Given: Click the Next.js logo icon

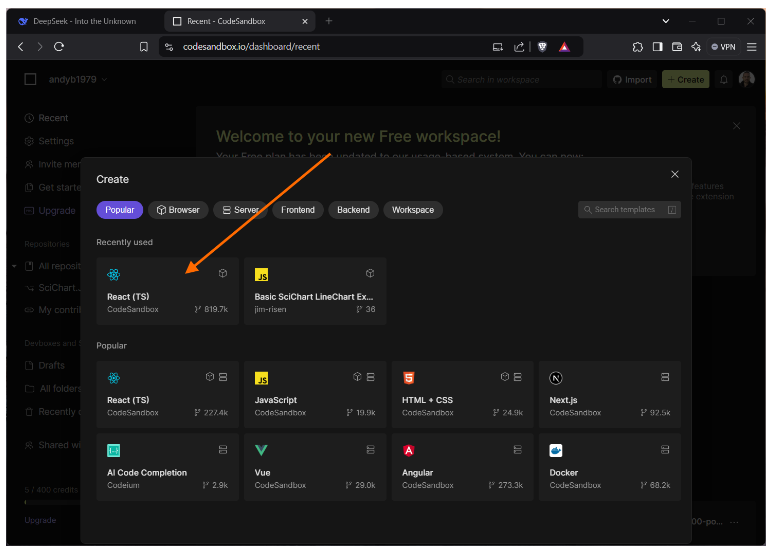Looking at the screenshot, I should pyautogui.click(x=556, y=378).
